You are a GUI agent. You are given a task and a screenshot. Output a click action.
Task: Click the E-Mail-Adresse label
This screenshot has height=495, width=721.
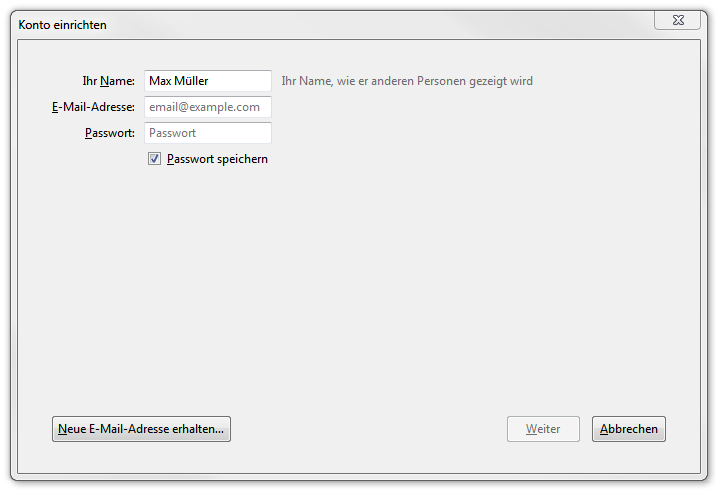coord(93,107)
